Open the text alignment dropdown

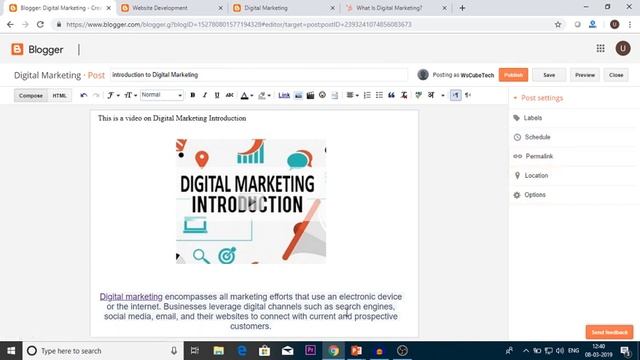(352, 95)
